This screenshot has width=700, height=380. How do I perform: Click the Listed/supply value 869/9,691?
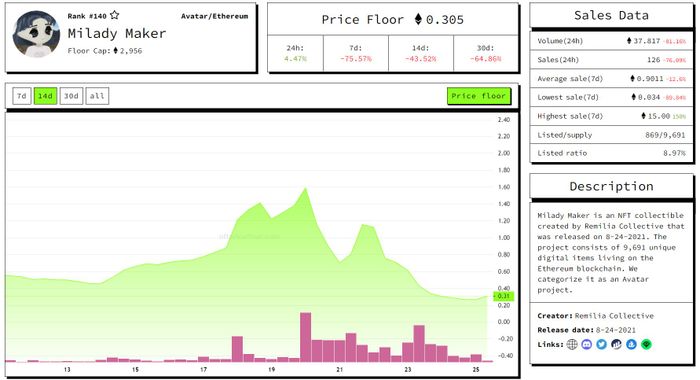[x=665, y=135]
